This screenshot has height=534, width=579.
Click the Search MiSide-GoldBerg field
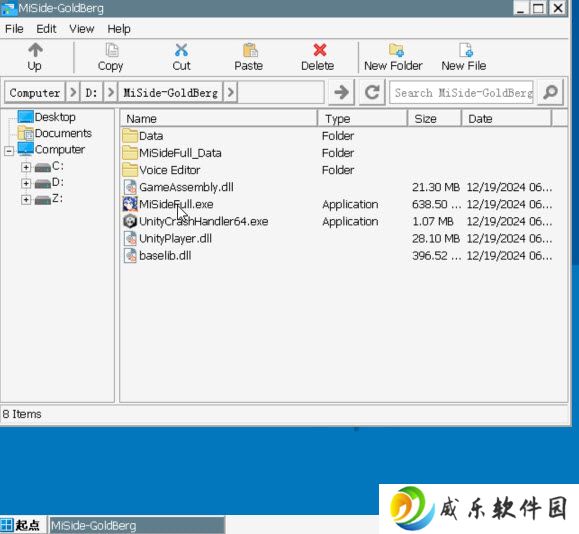tap(462, 92)
